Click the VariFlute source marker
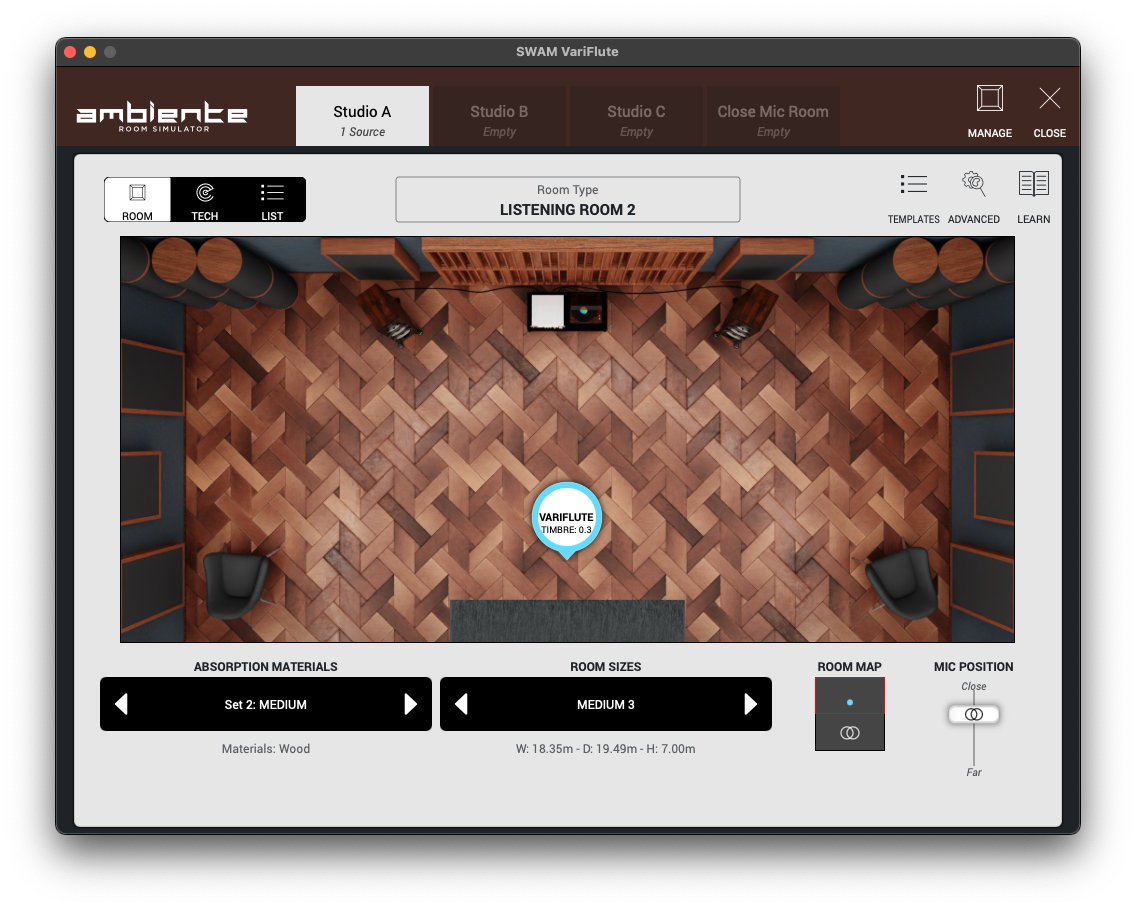This screenshot has height=908, width=1136. pos(566,517)
